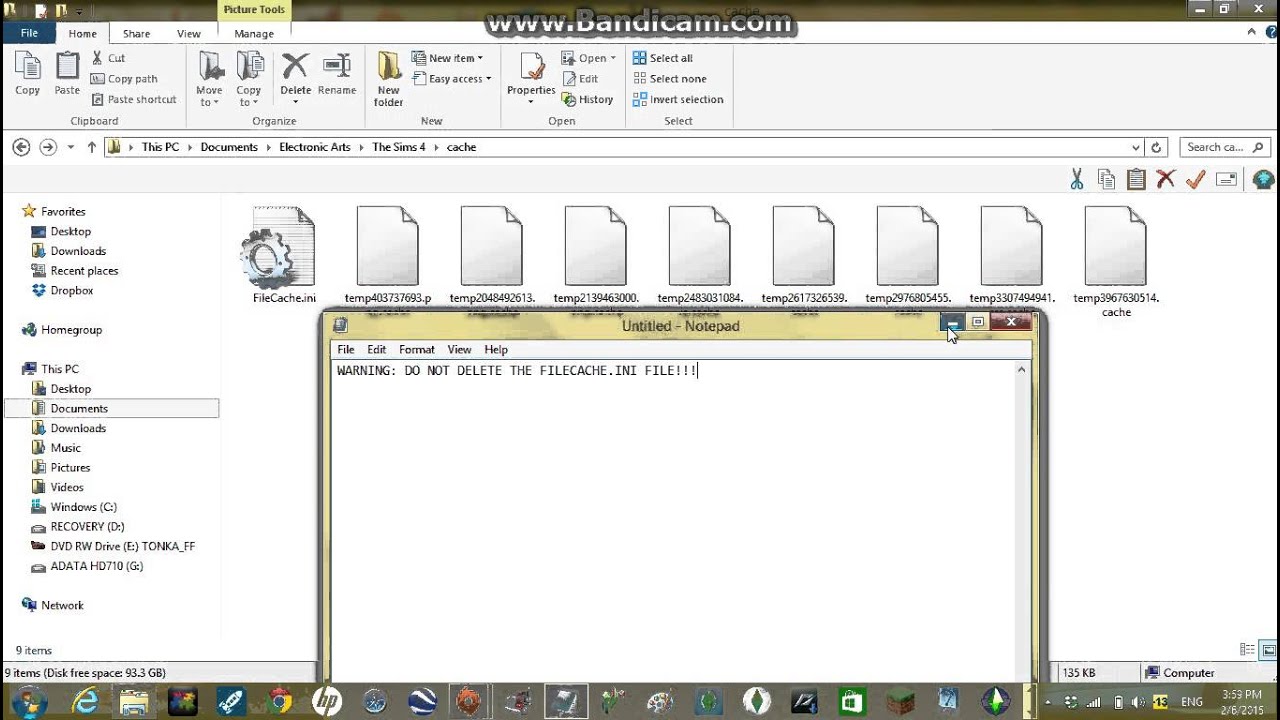Click Edit in the Open group
The width and height of the screenshot is (1280, 720).
point(580,79)
